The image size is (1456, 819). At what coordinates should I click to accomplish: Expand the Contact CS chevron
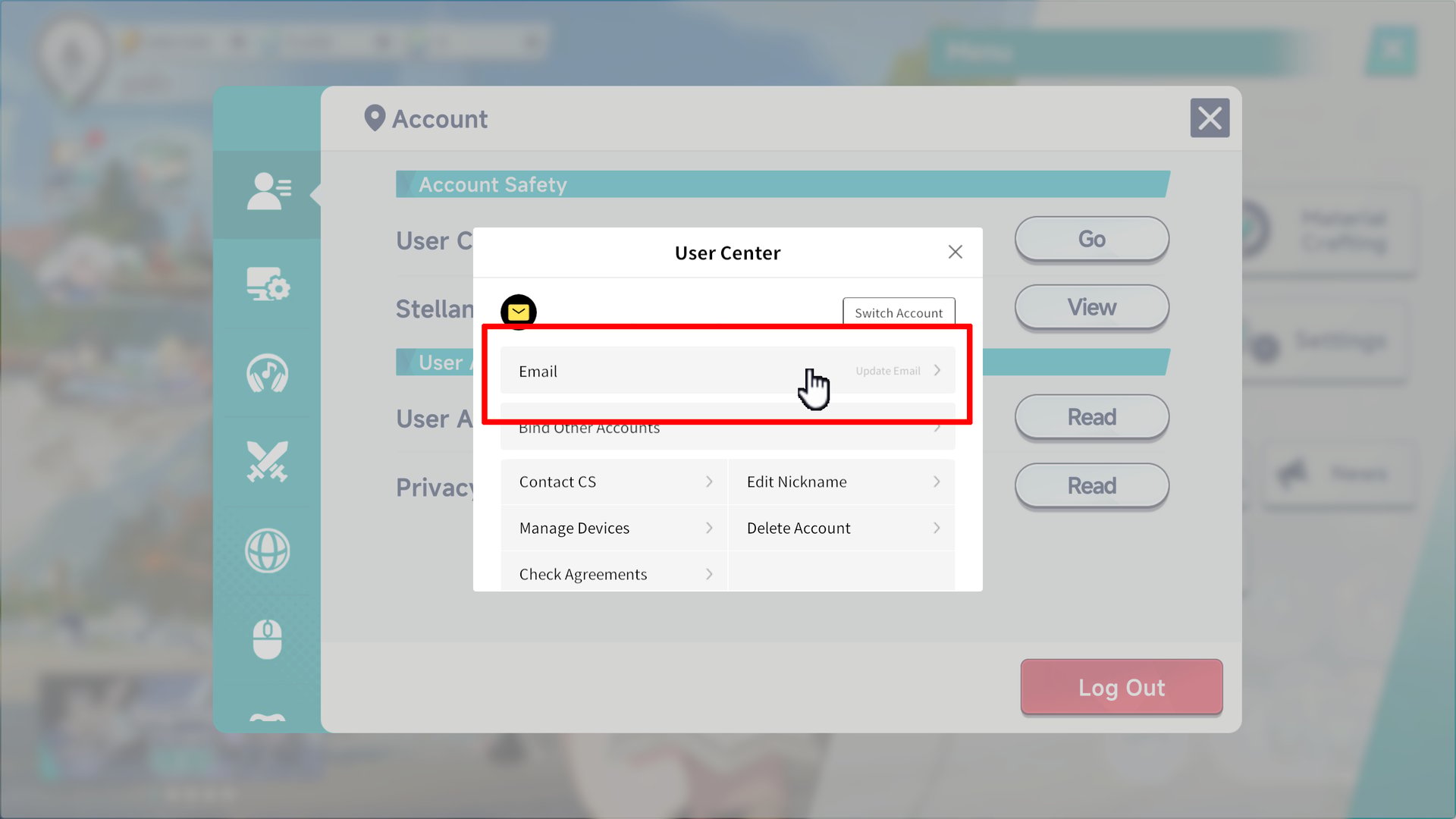tap(709, 482)
